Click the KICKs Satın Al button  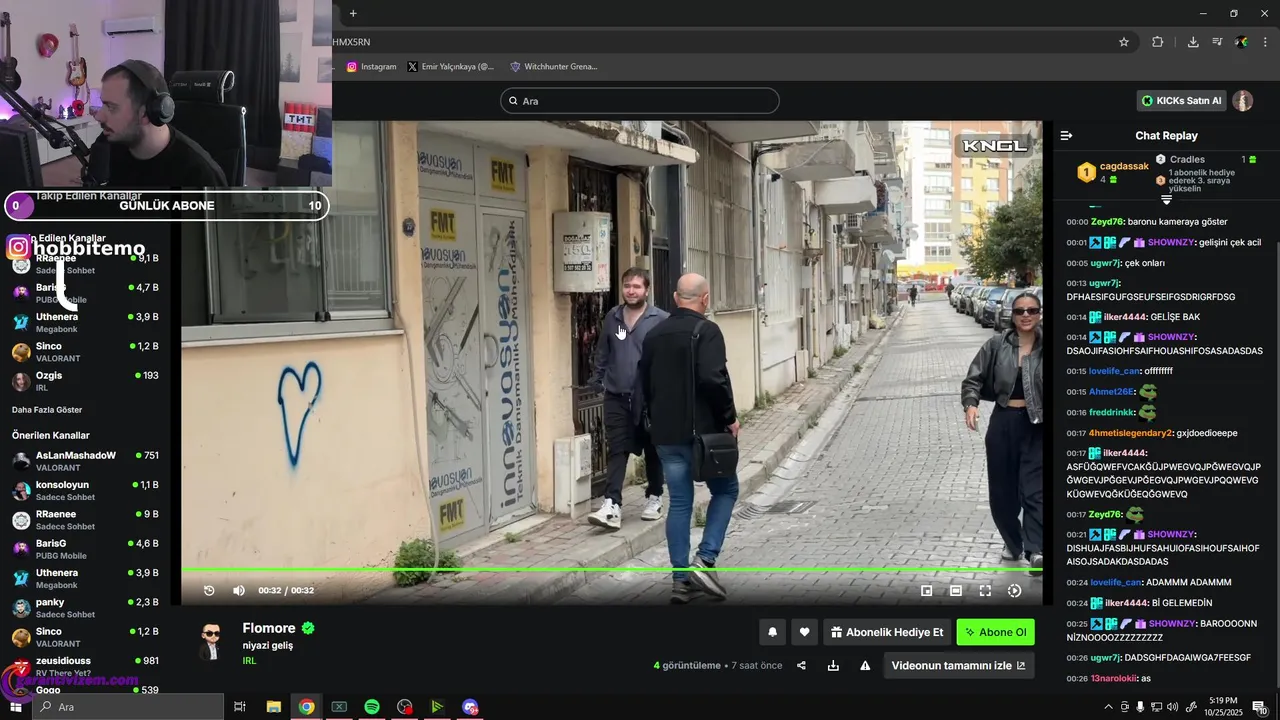1181,101
